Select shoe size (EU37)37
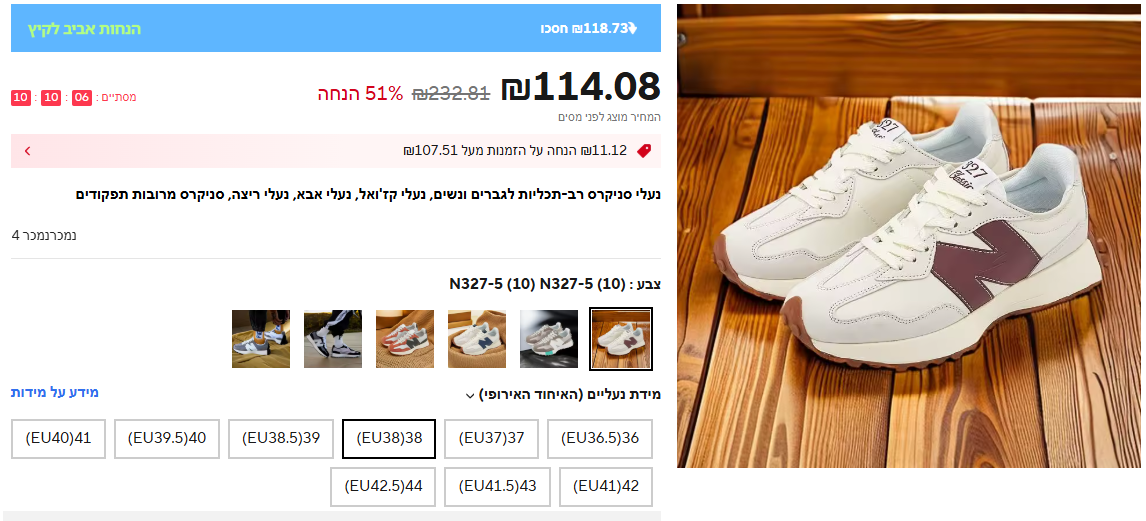Image resolution: width=1146 pixels, height=521 pixels. click(x=491, y=438)
